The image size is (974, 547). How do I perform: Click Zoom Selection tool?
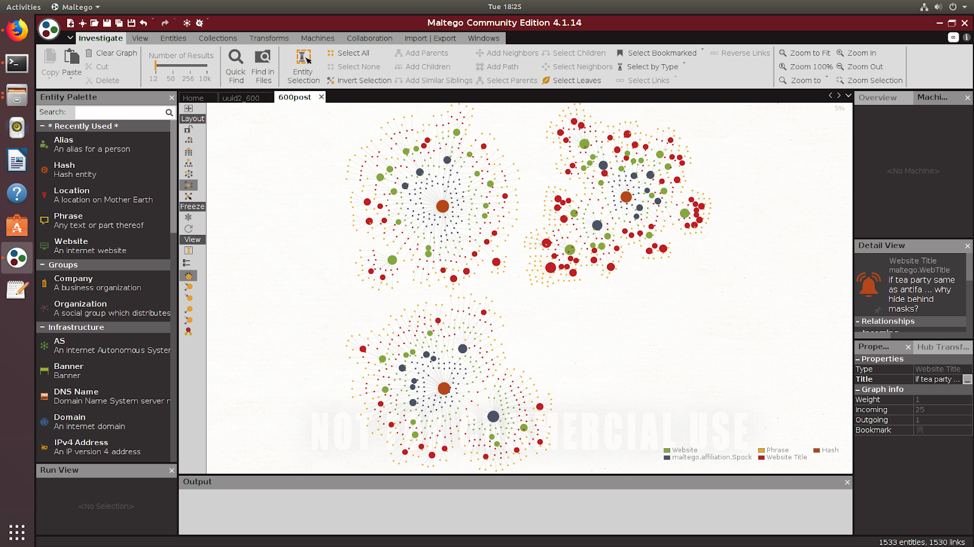pyautogui.click(x=868, y=80)
